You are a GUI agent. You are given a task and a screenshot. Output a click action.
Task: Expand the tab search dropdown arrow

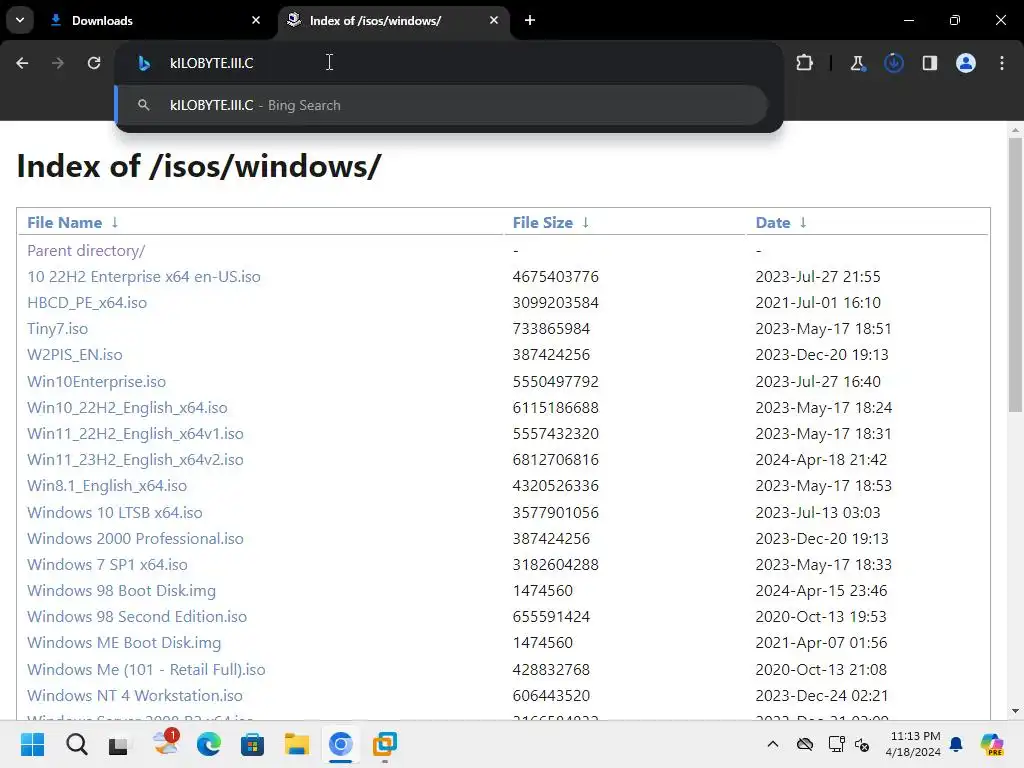20,20
